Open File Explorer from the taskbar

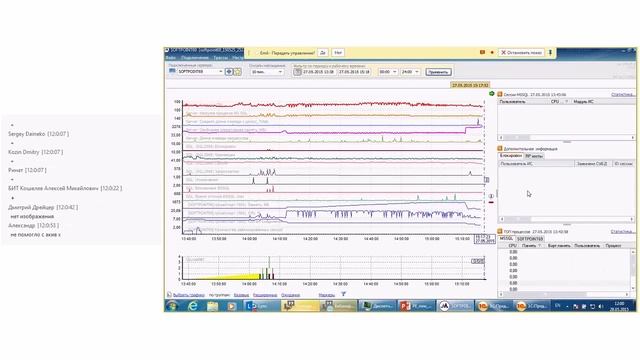212,306
